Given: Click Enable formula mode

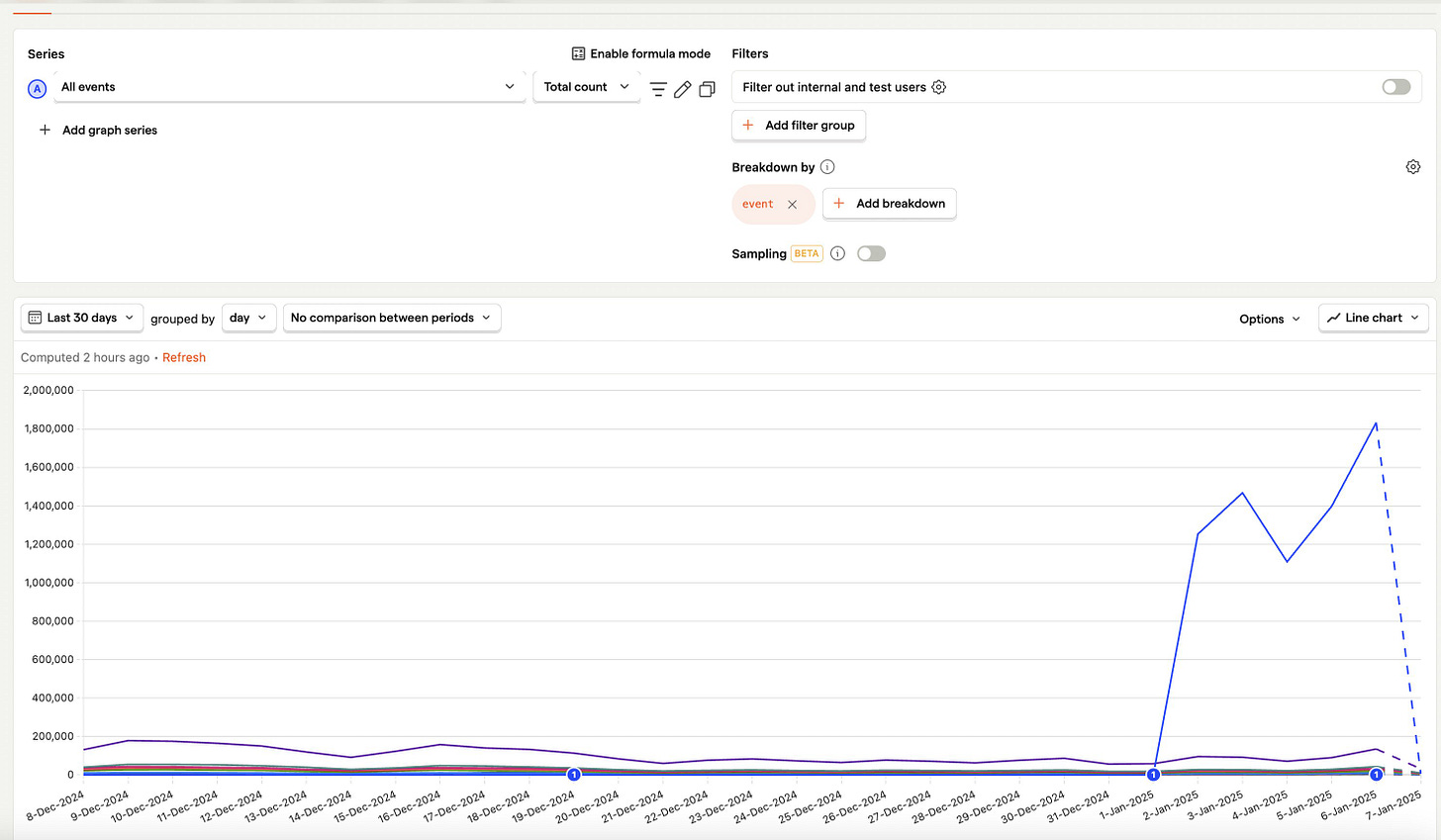Looking at the screenshot, I should pos(641,53).
